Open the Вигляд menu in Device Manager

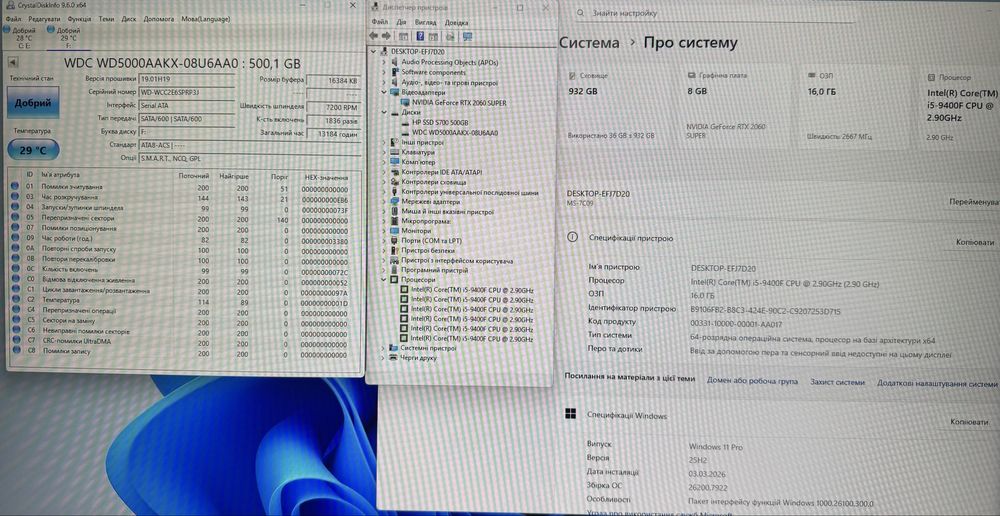click(425, 22)
